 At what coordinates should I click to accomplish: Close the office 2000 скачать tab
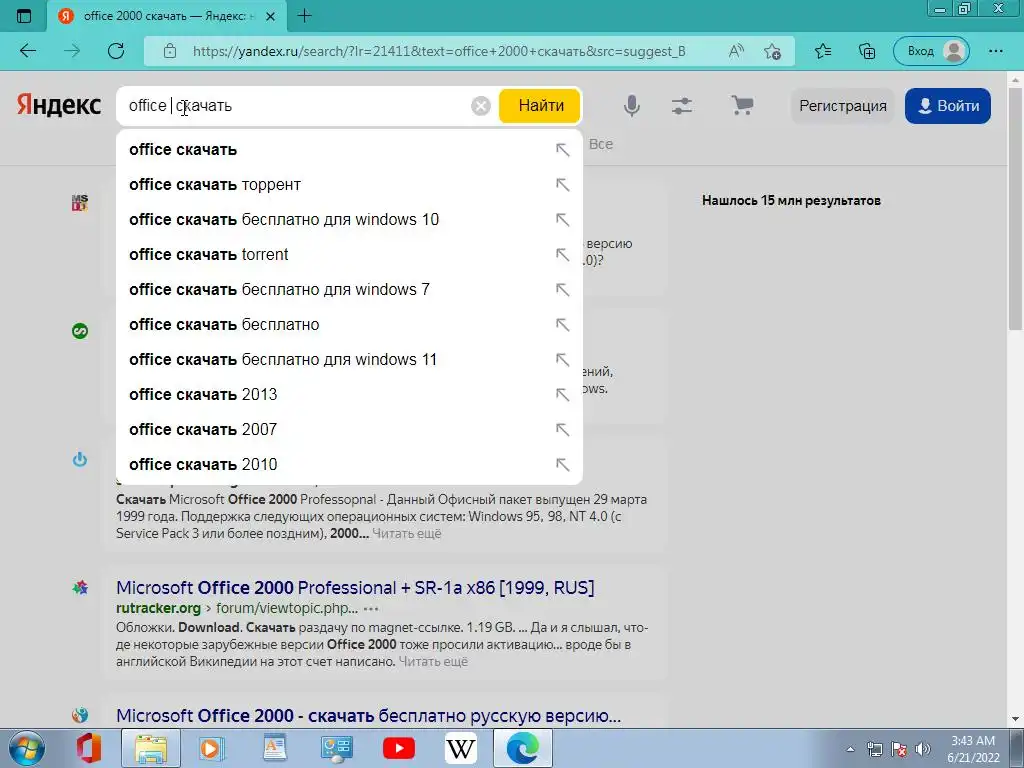pos(270,16)
